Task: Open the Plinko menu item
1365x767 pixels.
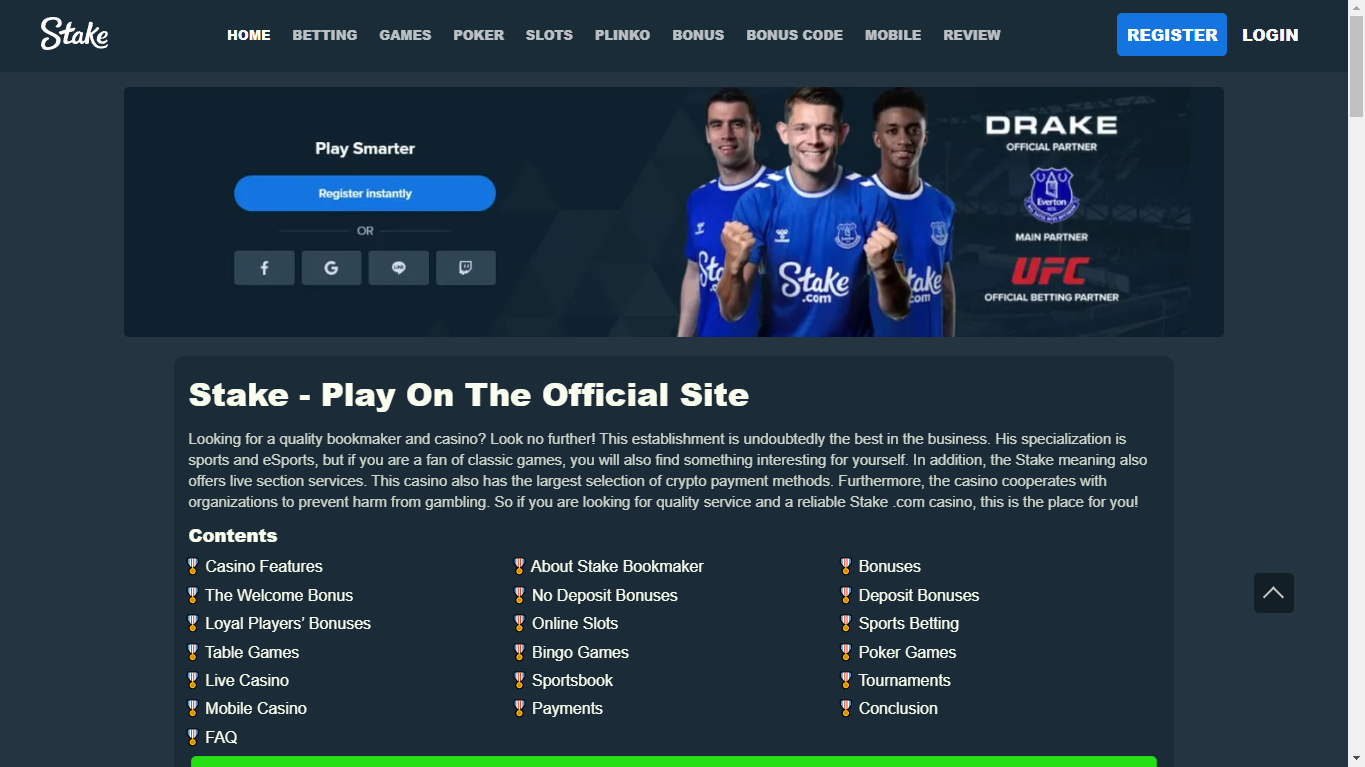Action: click(x=622, y=35)
